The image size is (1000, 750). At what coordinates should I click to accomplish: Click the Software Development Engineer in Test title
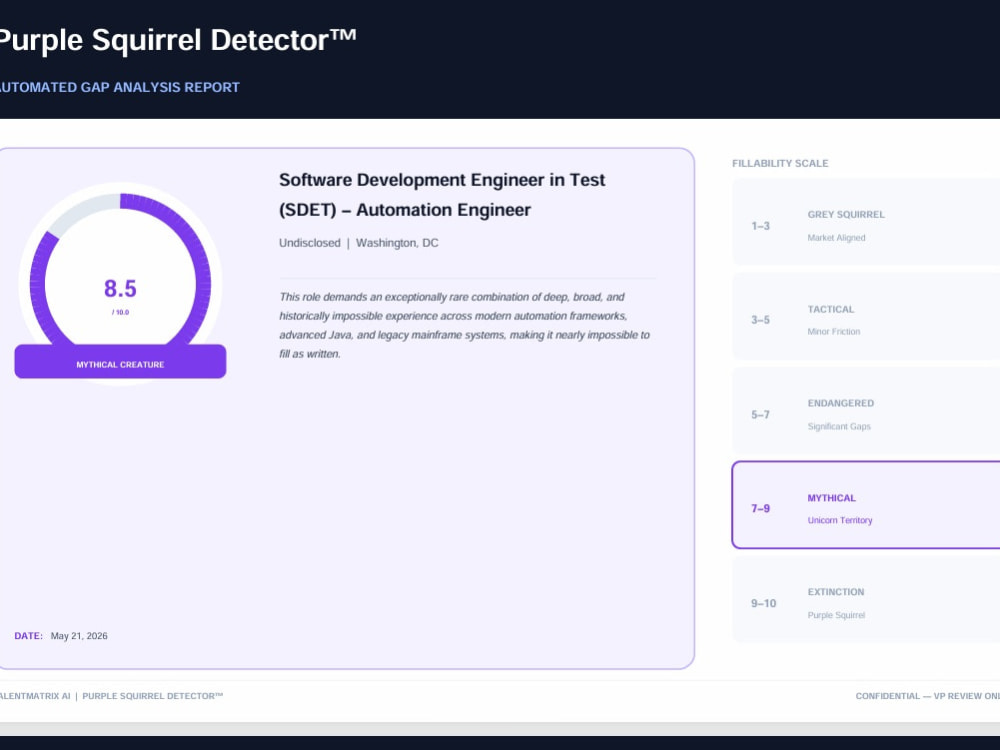coord(442,195)
